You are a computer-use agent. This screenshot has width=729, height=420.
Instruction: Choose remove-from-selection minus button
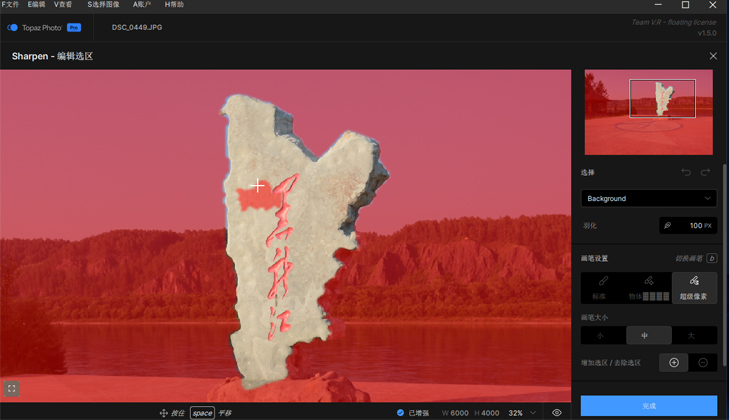703,362
